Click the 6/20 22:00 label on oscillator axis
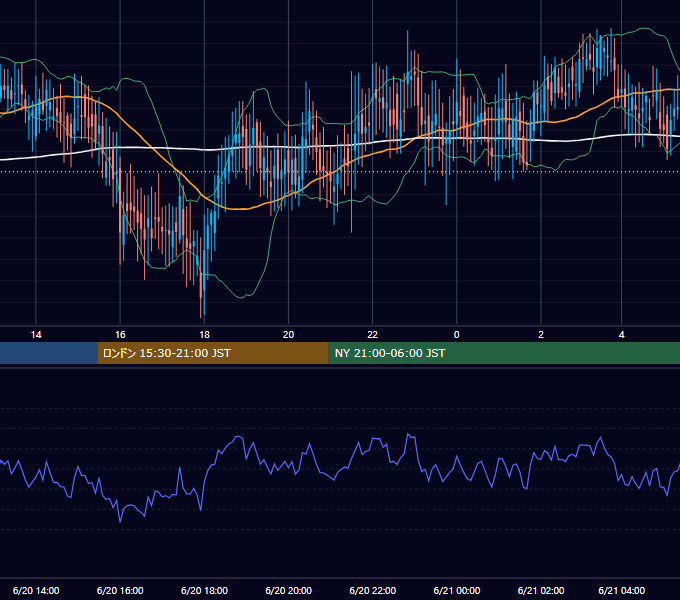Viewport: 680px width, 600px height. pos(373,590)
